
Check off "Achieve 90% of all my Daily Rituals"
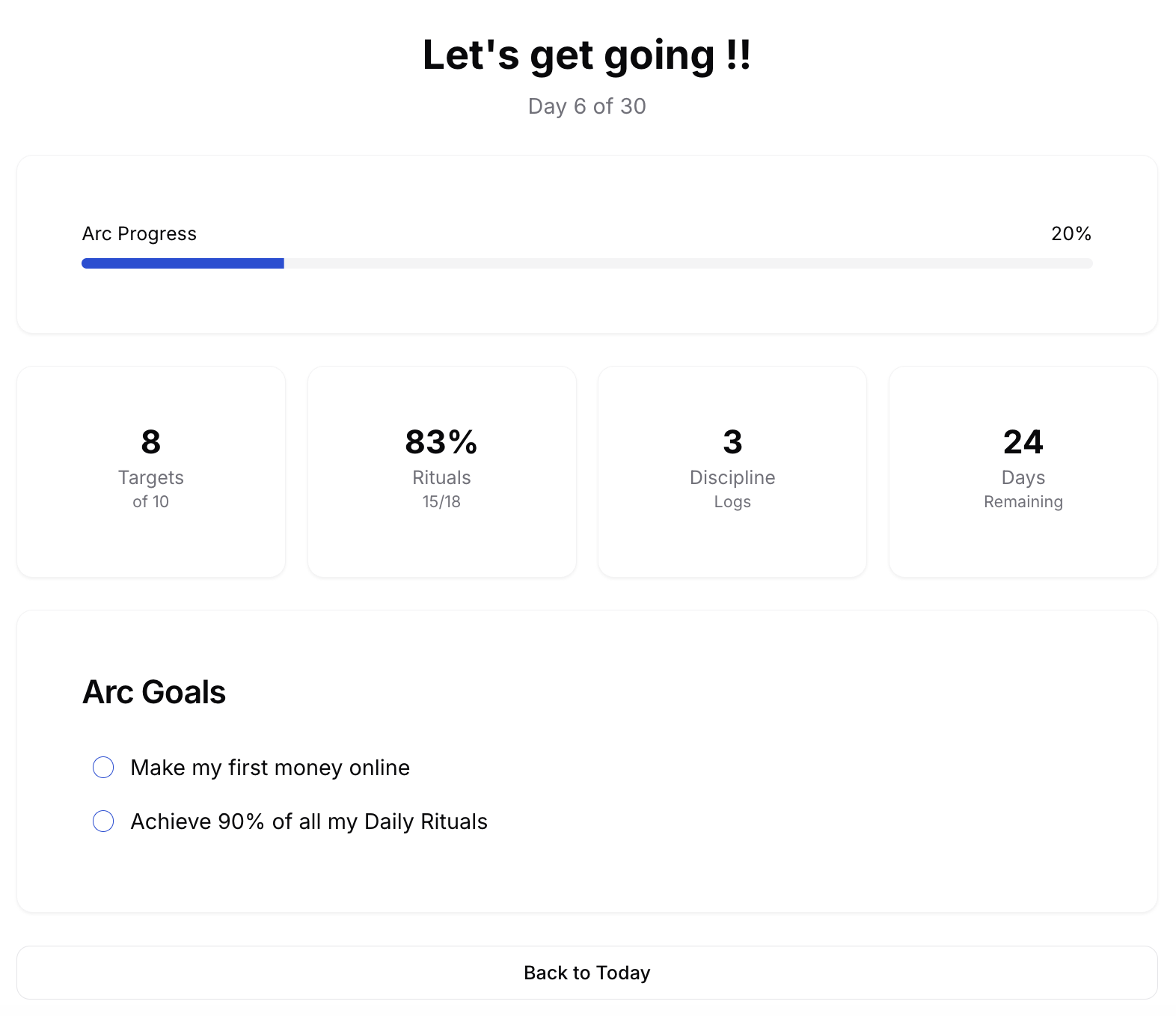pos(103,821)
